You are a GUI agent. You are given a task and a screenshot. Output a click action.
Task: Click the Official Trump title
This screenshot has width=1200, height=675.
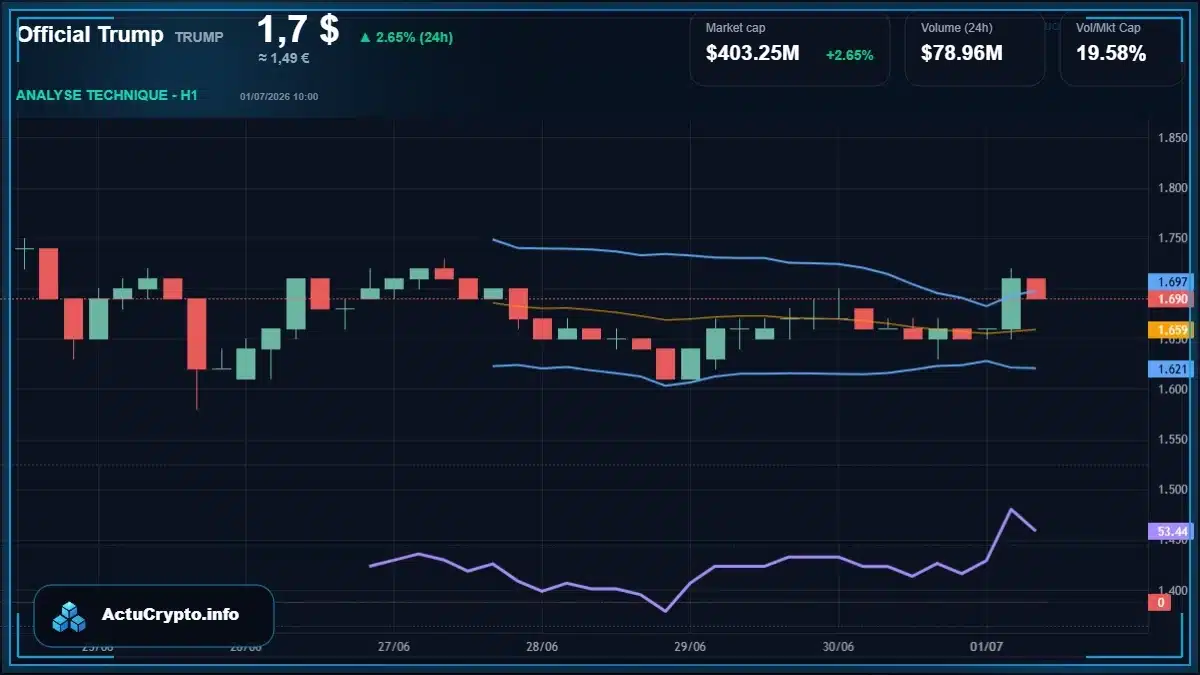coord(91,34)
